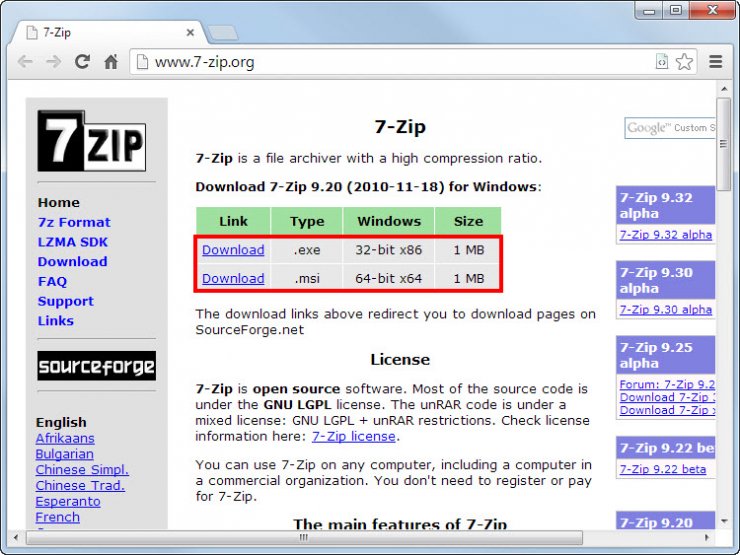Open the 7-Zip license link
The image size is (740, 555).
click(x=353, y=437)
